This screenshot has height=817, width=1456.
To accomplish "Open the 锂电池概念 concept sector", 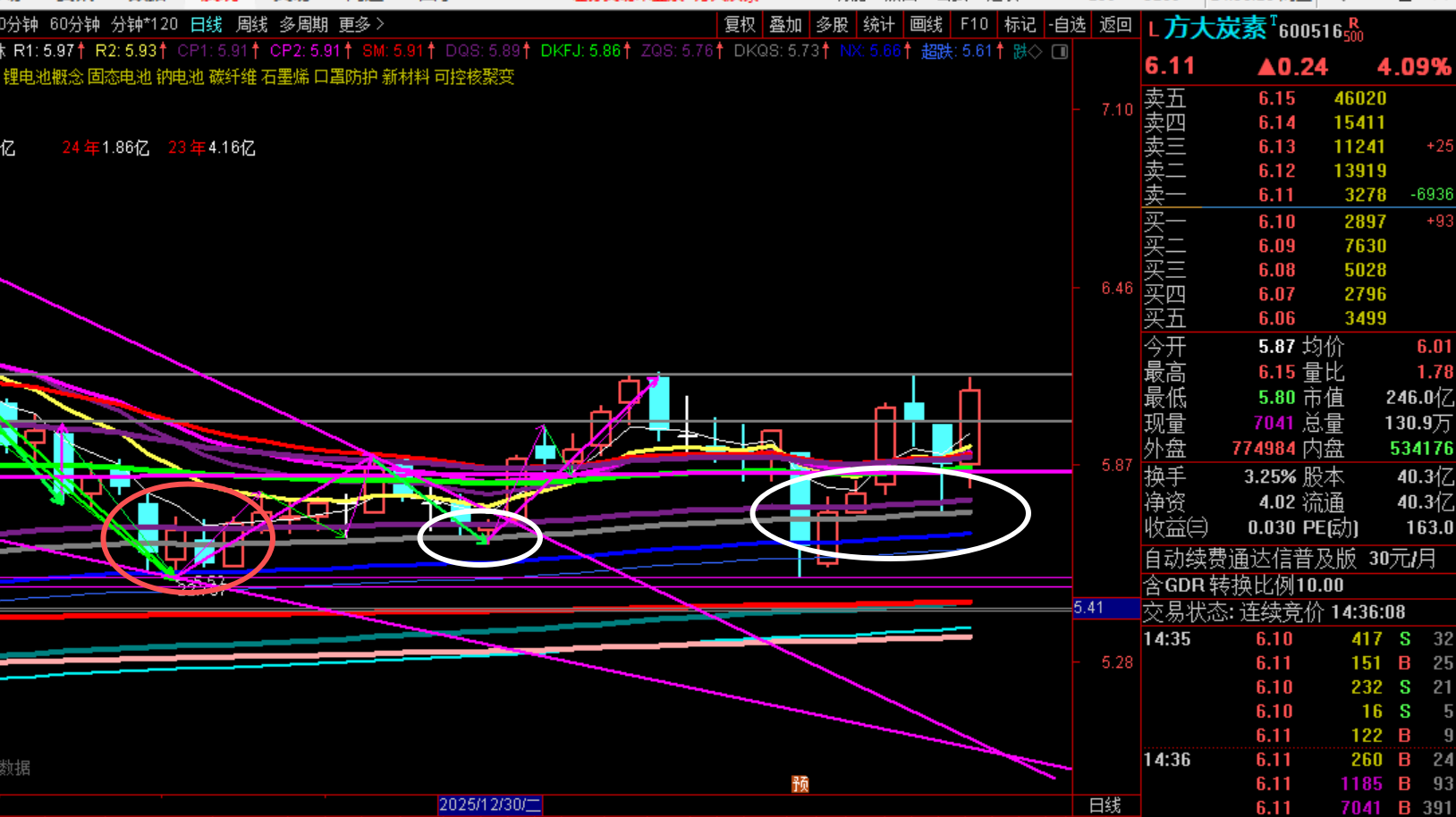I will click(43, 78).
